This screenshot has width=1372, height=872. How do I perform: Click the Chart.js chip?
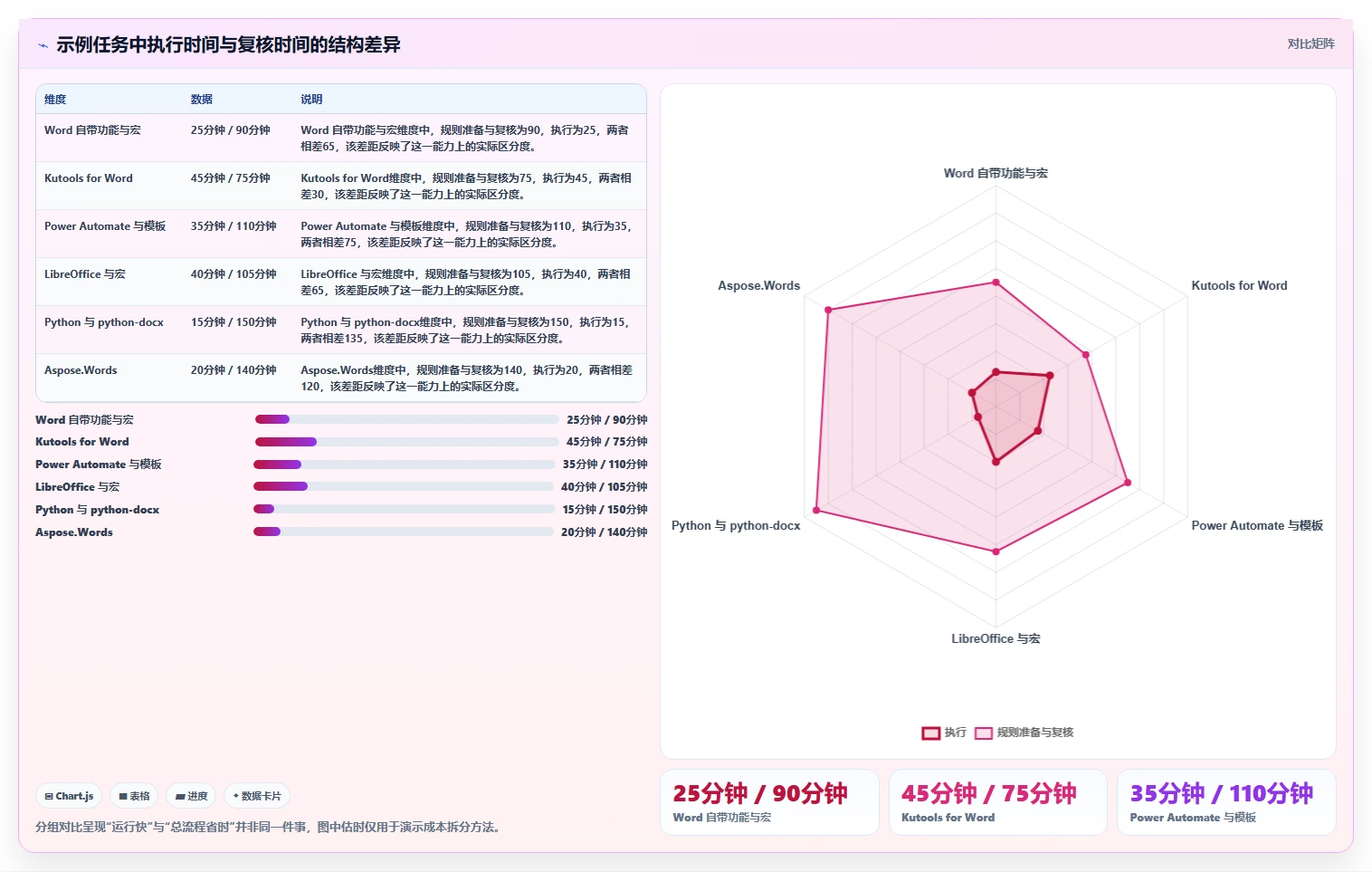pyautogui.click(x=69, y=796)
